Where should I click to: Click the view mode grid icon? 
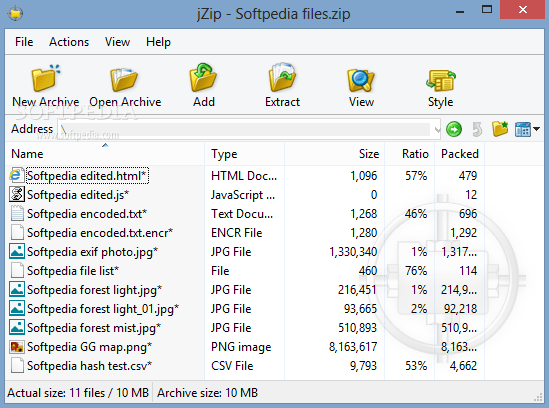523,129
